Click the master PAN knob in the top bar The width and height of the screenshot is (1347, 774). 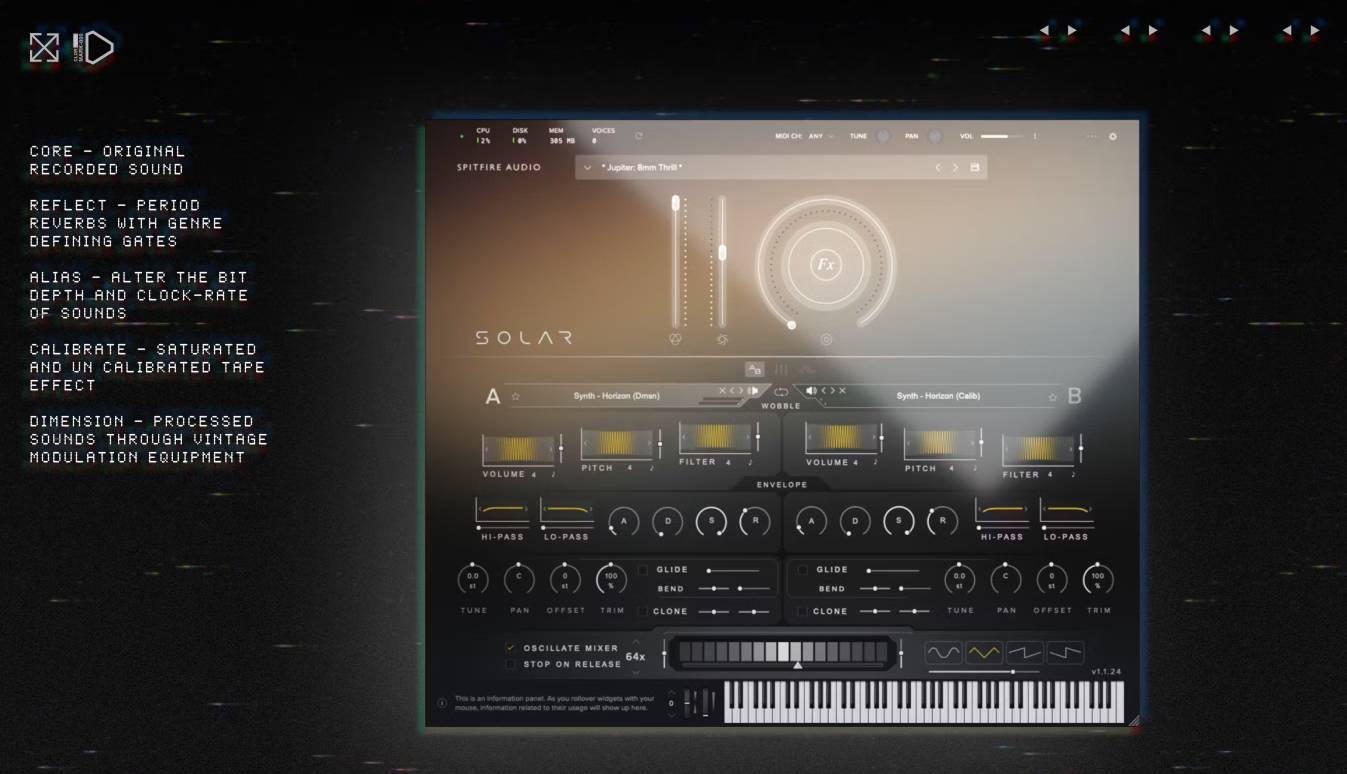tap(935, 136)
